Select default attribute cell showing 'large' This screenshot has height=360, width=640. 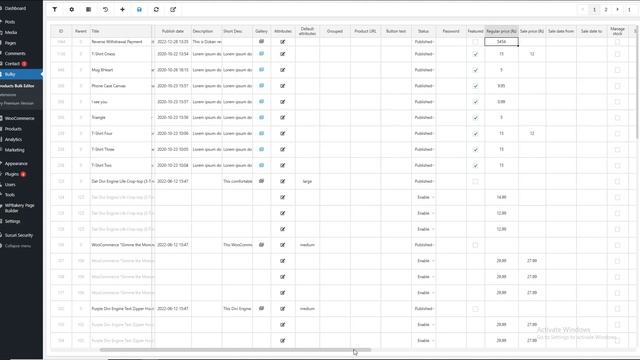pos(307,181)
